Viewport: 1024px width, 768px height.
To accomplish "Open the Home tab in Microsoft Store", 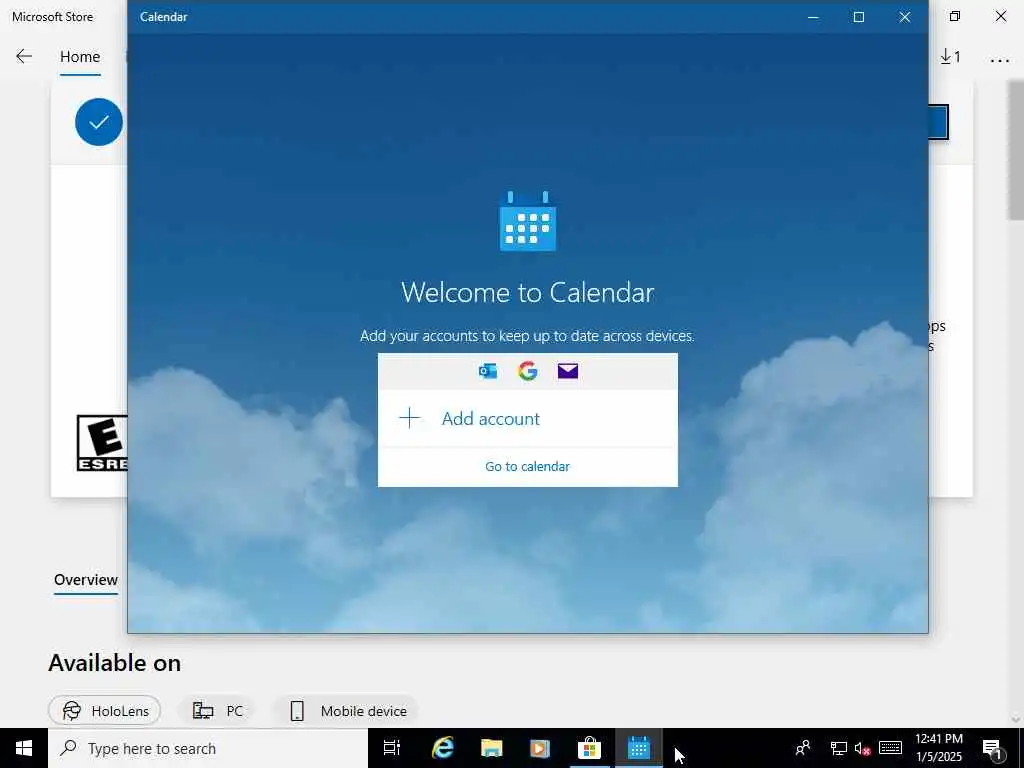I will [x=80, y=57].
